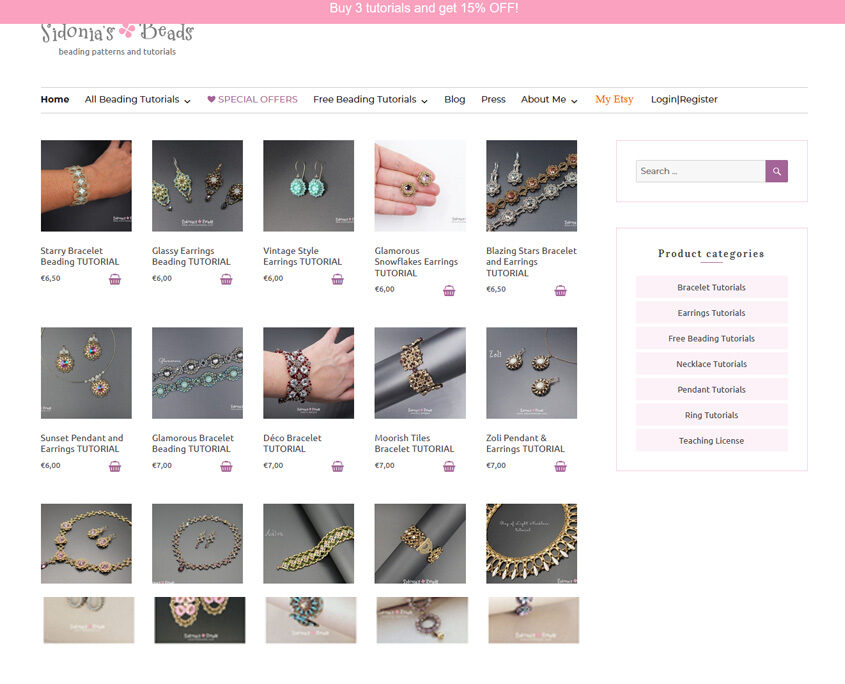Viewport: 845px width, 684px height.
Task: Add Starry Bracelet tutorial to basket
Action: (x=115, y=279)
